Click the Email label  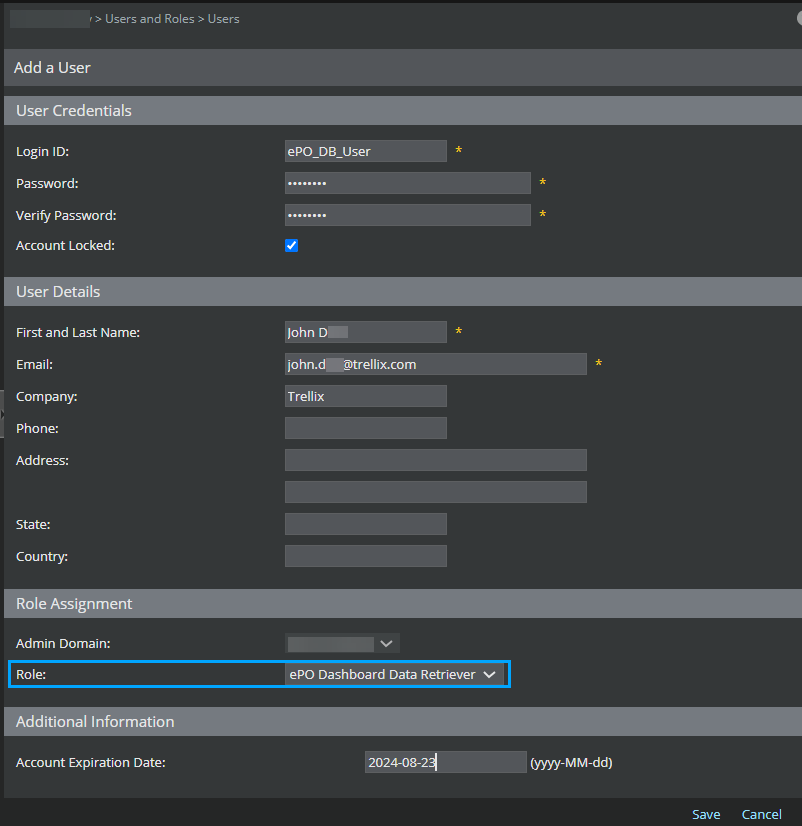coord(34,365)
